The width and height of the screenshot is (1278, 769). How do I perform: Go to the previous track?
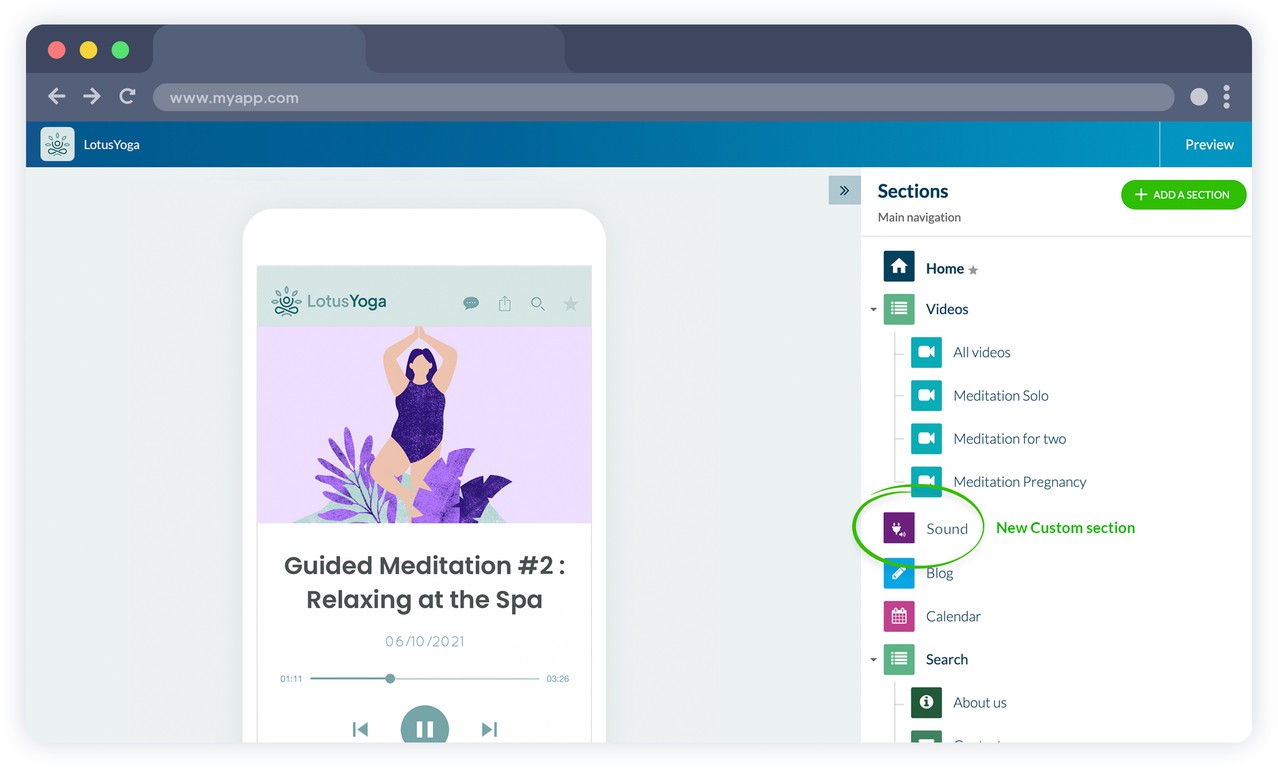[x=360, y=729]
